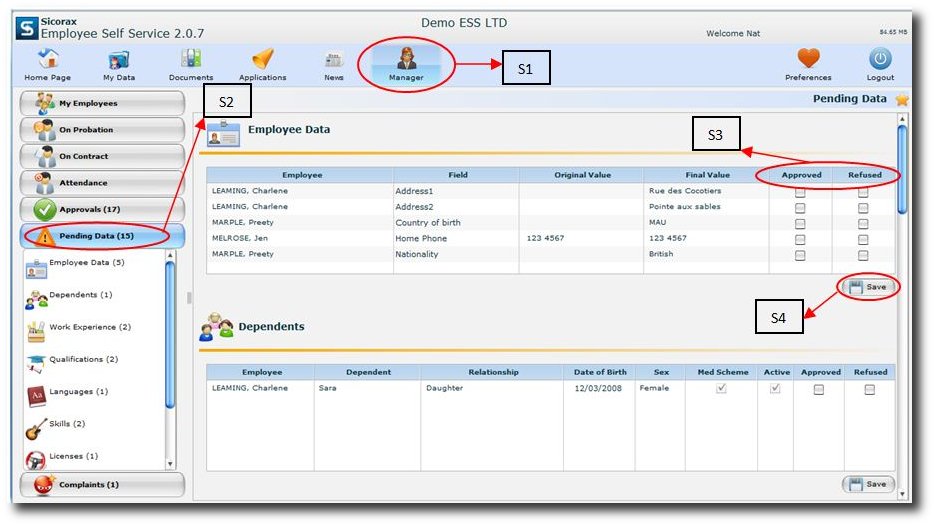Expand the Approvals (17) section
This screenshot has height=526, width=935.
[x=102, y=210]
